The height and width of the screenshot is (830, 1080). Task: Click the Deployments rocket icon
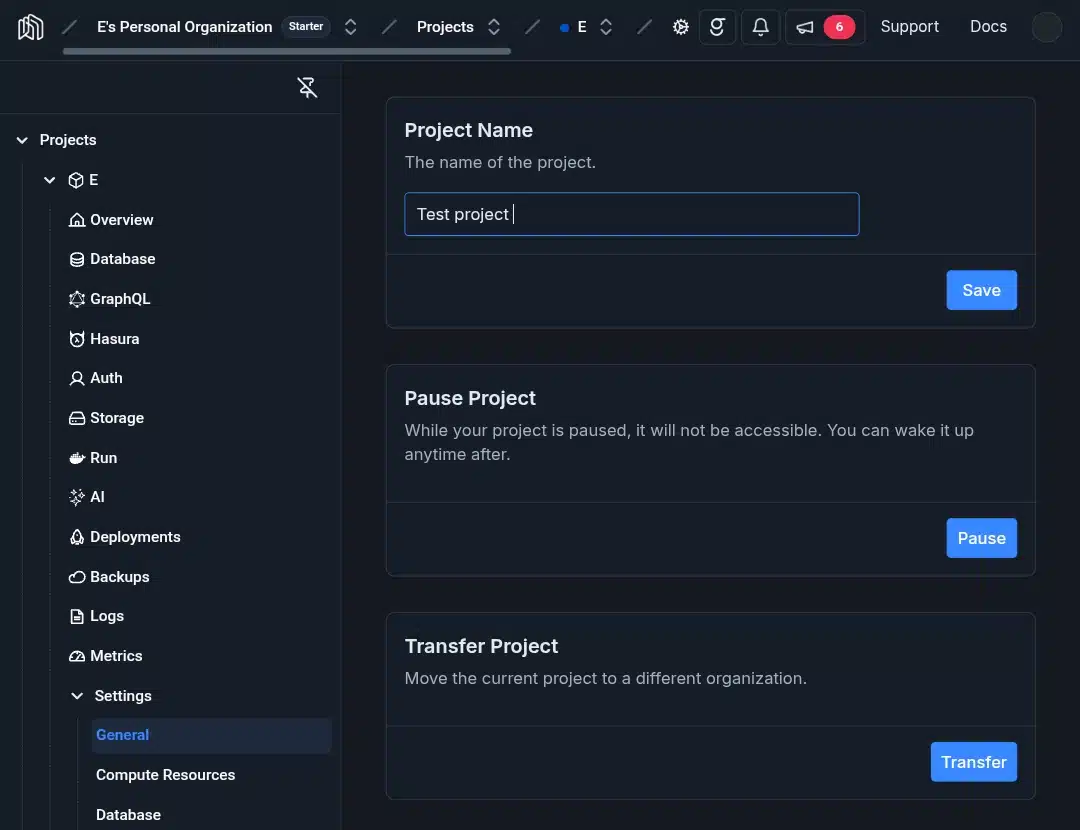pyautogui.click(x=76, y=537)
